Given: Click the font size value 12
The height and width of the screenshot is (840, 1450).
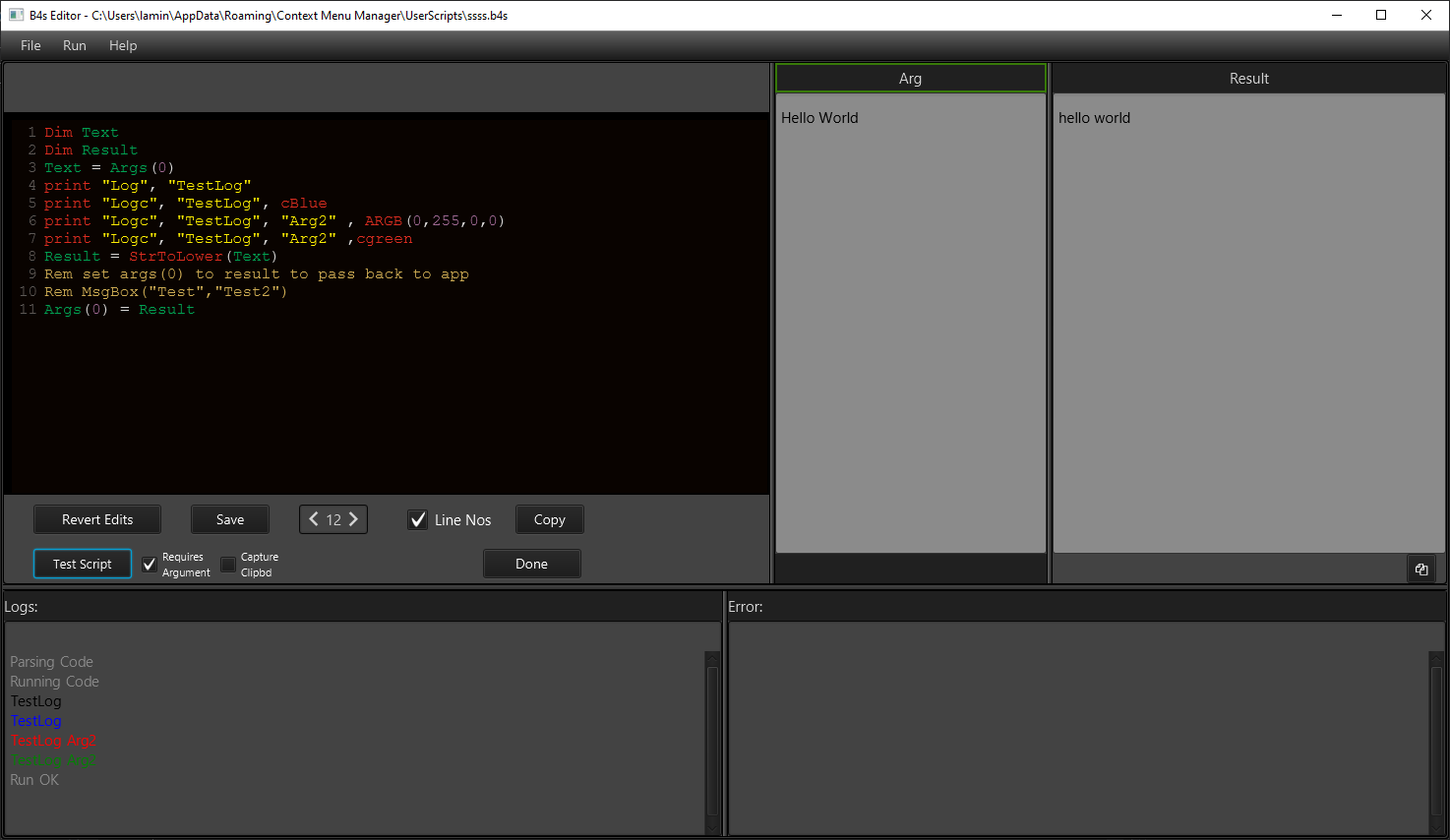Looking at the screenshot, I should tap(333, 520).
